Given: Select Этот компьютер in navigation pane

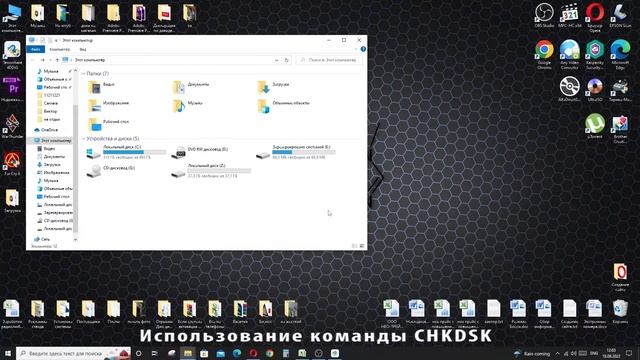Looking at the screenshot, I should pos(53,140).
